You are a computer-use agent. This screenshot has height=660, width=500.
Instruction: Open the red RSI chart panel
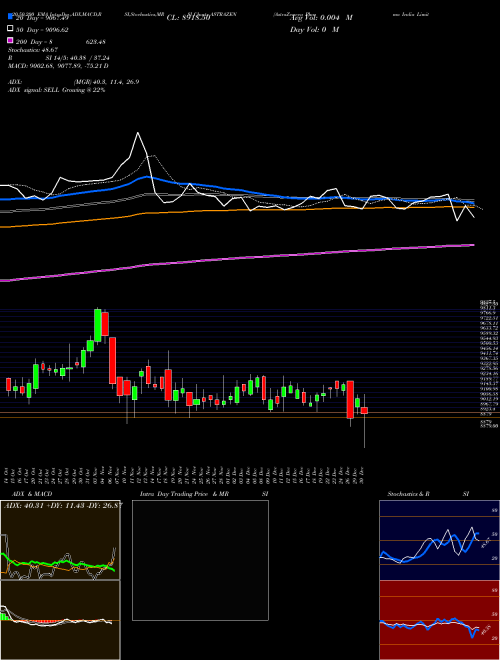[x=439, y=620]
